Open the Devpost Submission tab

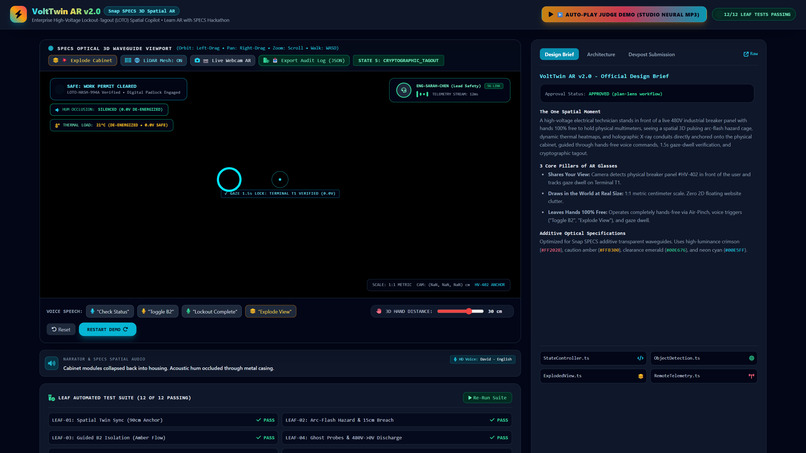[x=651, y=54]
